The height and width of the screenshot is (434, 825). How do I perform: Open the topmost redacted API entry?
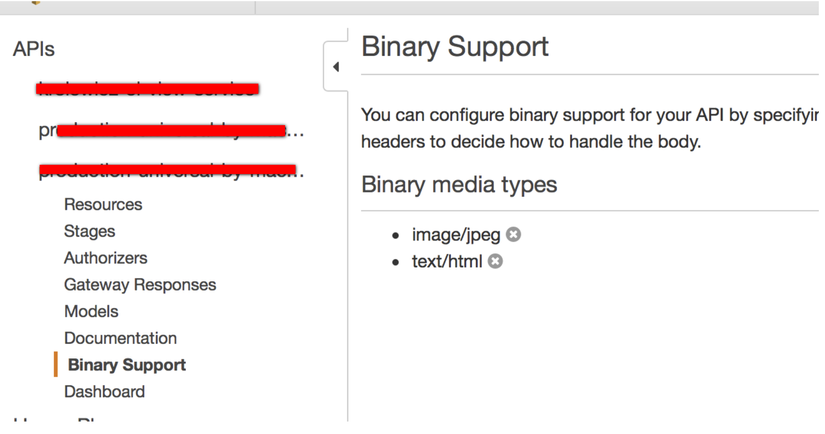coord(147,89)
